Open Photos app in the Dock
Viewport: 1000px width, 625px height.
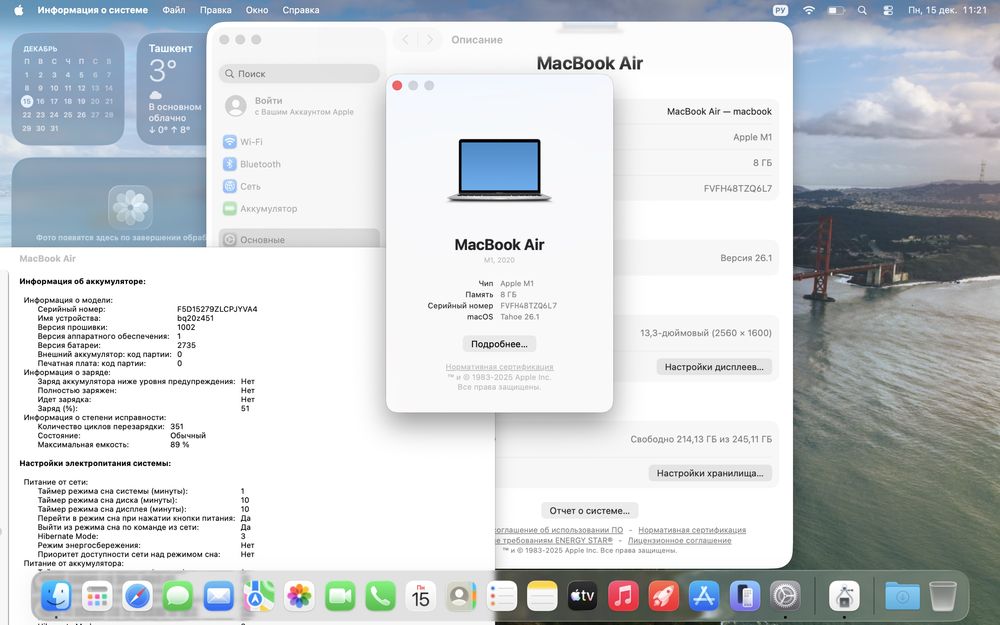pyautogui.click(x=299, y=597)
